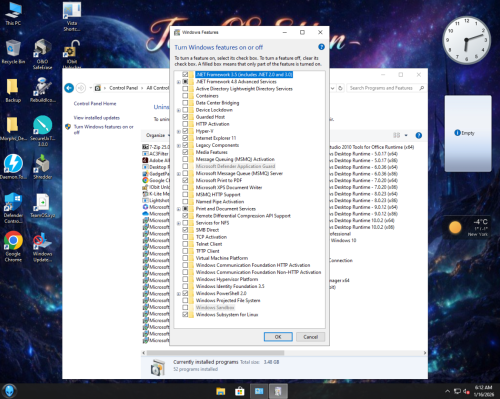Click the view layout icon in Programs and Features
The width and height of the screenshot is (500, 399).
396,135
